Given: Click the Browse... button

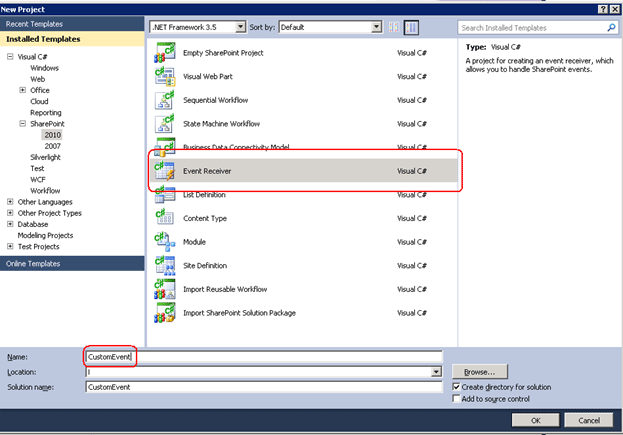Looking at the screenshot, I should (480, 372).
